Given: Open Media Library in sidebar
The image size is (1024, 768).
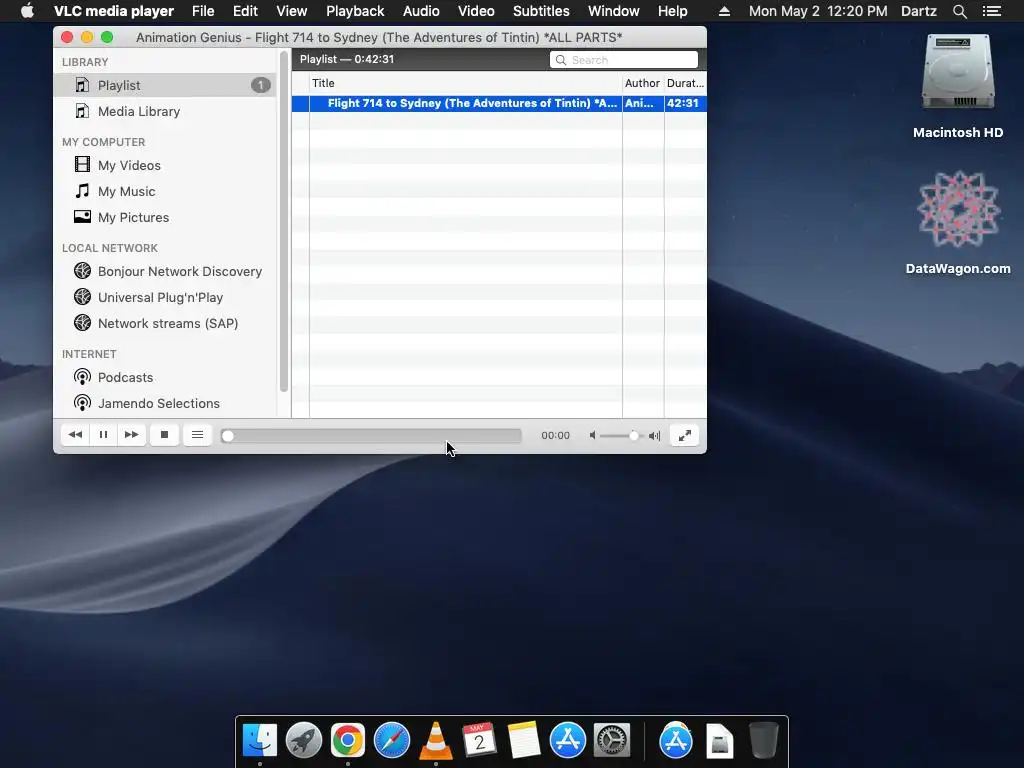Looking at the screenshot, I should (165, 111).
